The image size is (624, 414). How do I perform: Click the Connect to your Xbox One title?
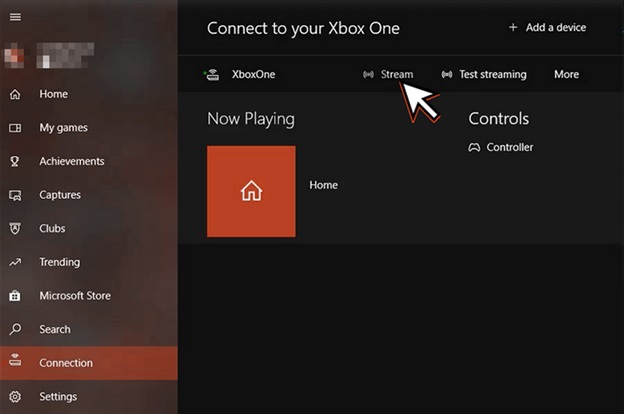303,29
